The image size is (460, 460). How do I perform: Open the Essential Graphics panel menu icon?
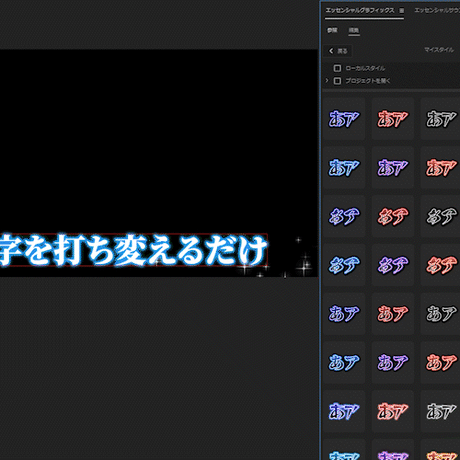coord(402,11)
